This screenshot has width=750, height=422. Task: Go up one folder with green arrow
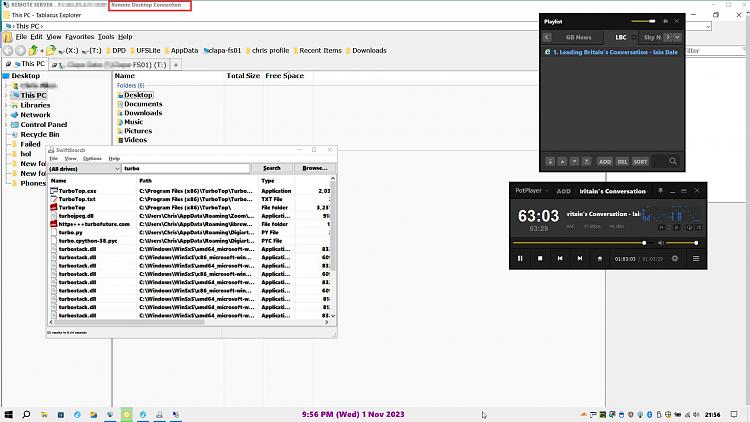click(33, 50)
